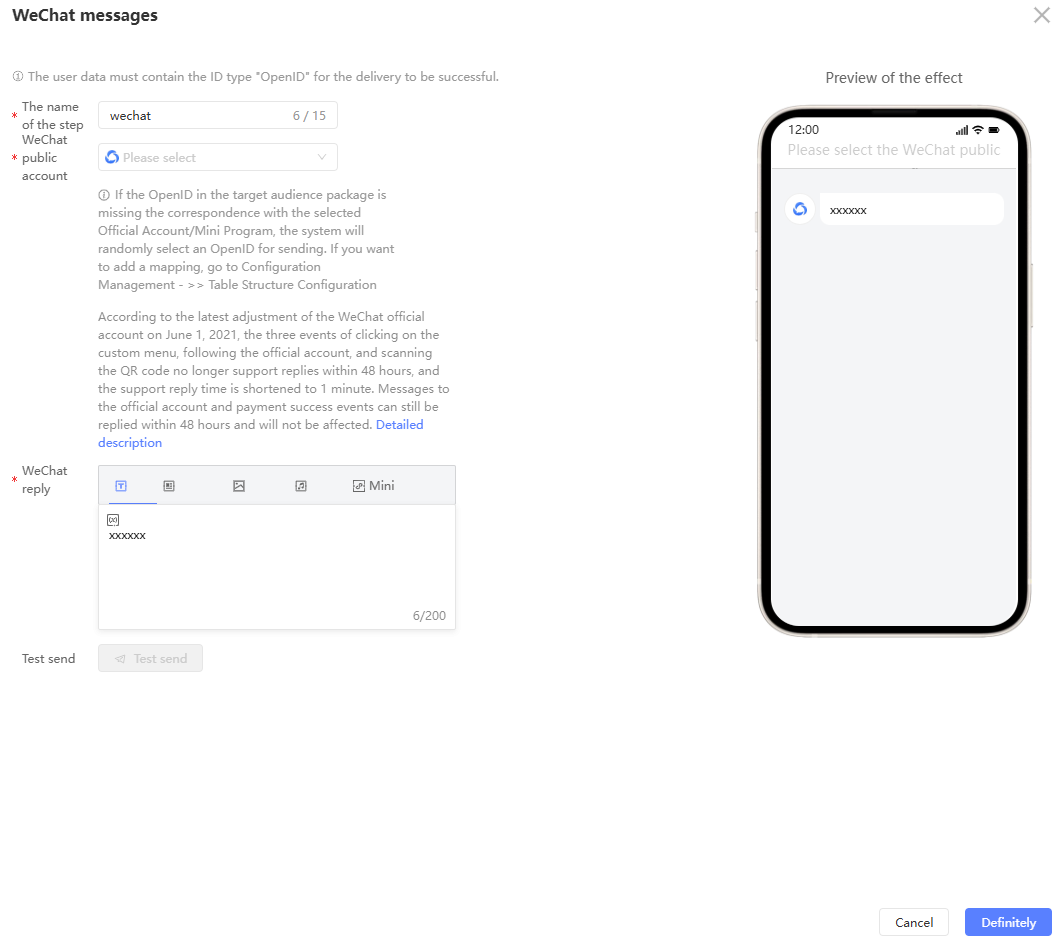Viewport: 1060px width, 942px height.
Task: Open the WeChat public account dropdown
Action: 218,157
